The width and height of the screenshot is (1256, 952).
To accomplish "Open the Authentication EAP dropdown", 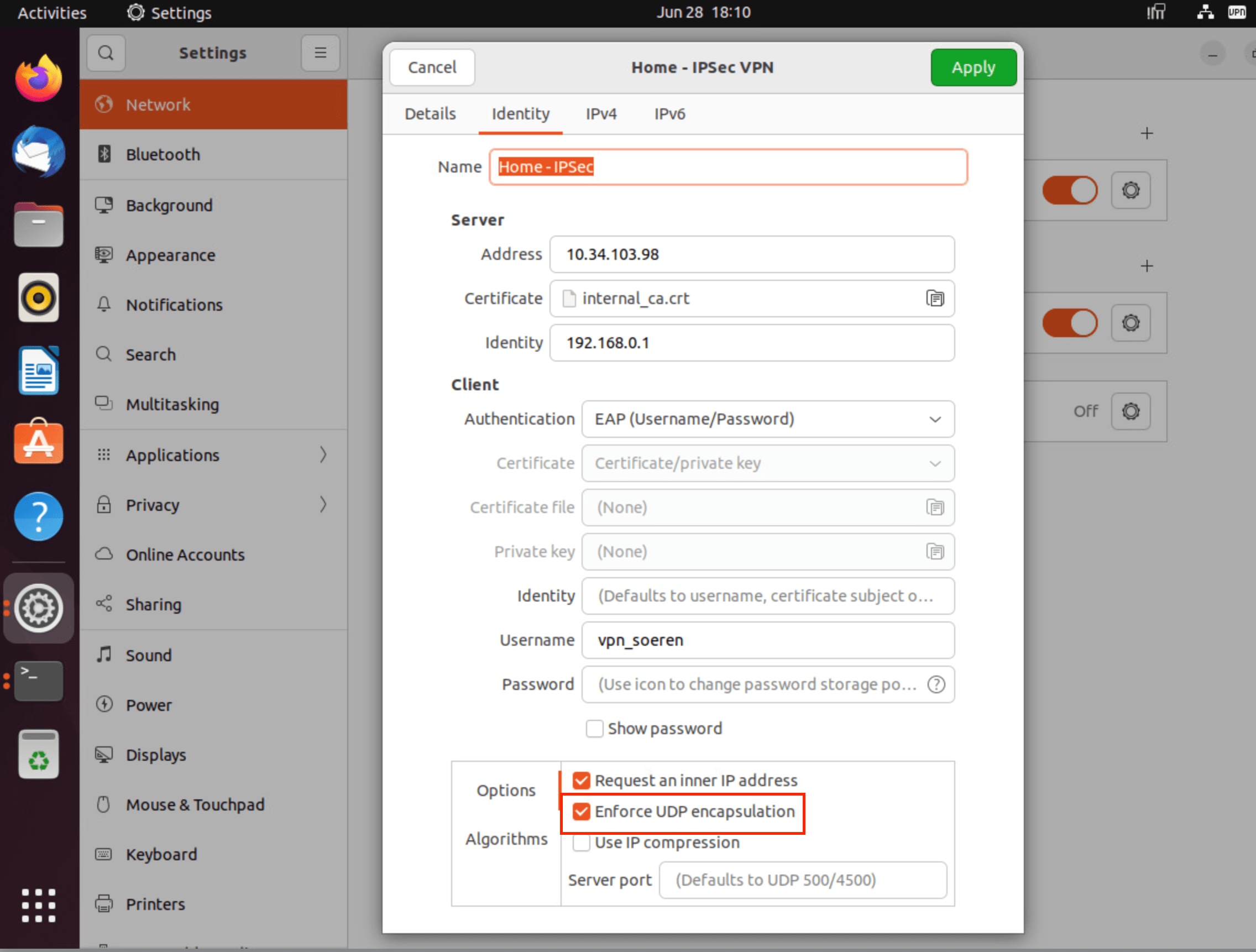I will [x=767, y=419].
